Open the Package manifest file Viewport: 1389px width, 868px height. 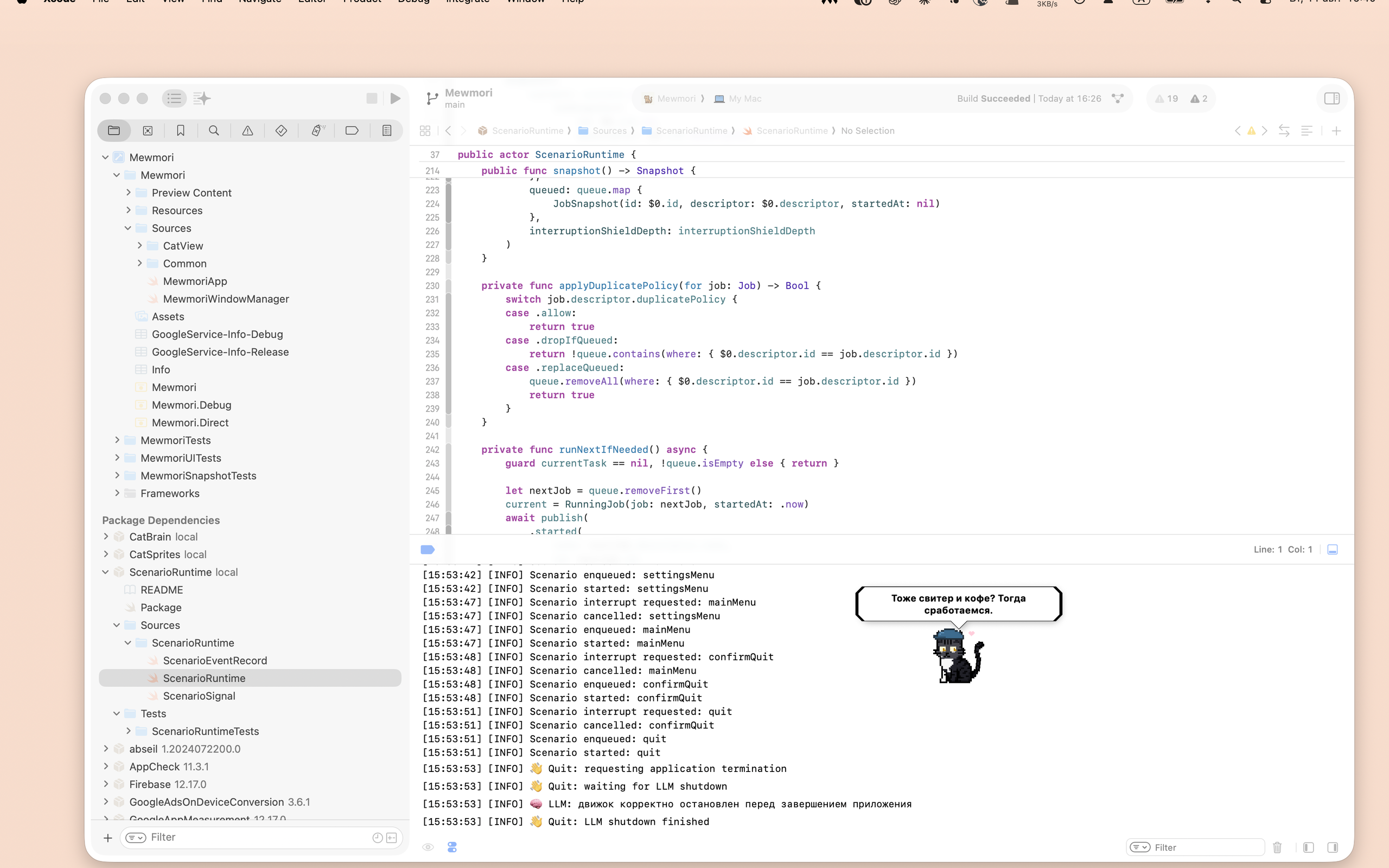pyautogui.click(x=161, y=608)
